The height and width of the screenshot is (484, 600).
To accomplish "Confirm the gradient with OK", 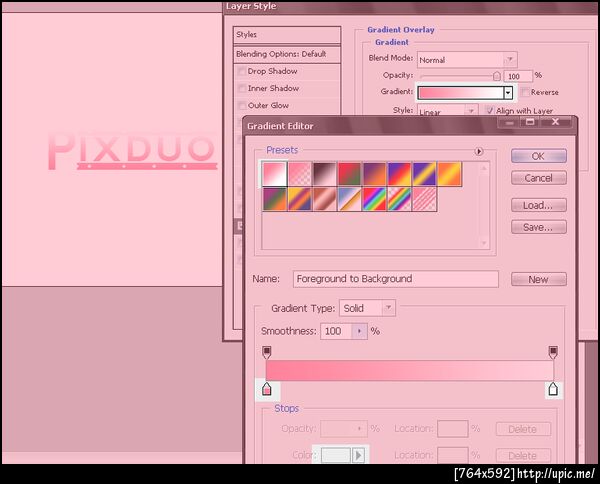I will coord(539,156).
